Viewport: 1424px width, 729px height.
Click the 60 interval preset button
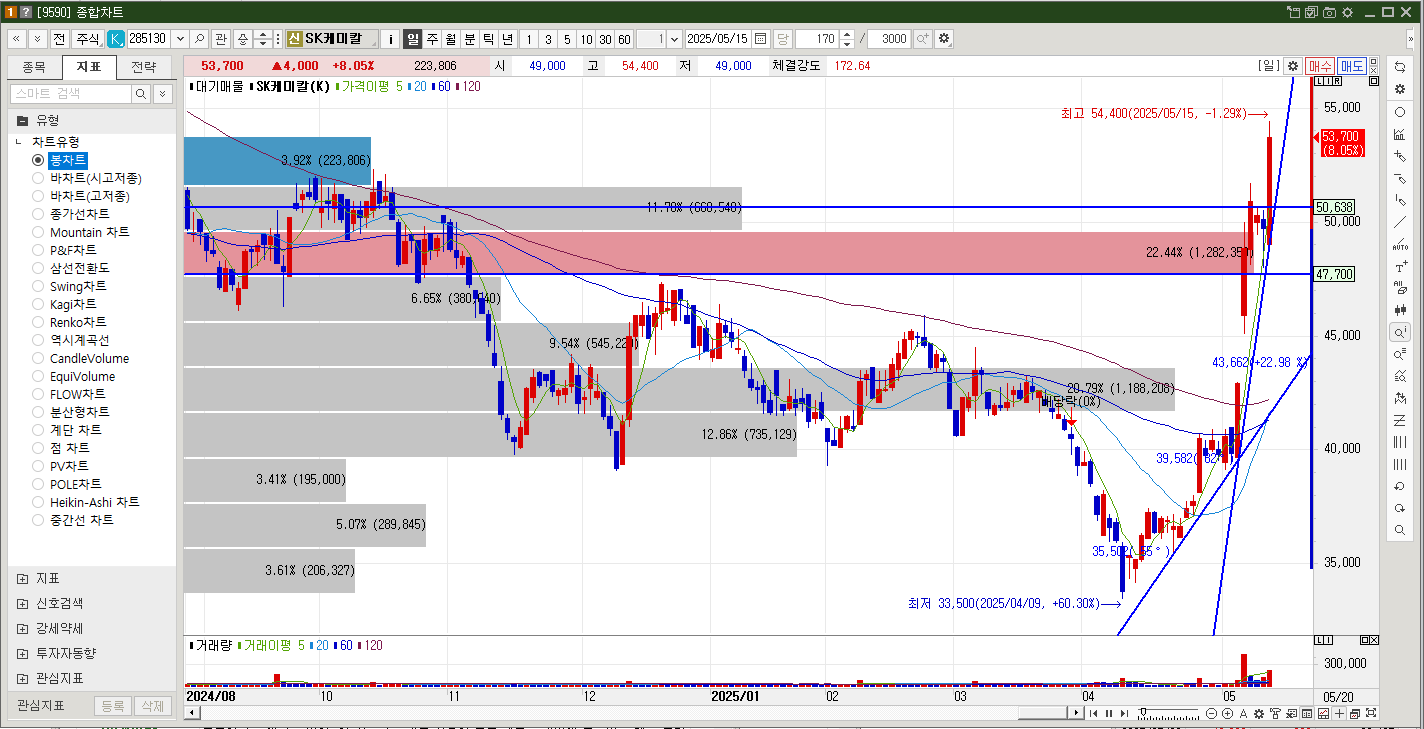[x=624, y=39]
